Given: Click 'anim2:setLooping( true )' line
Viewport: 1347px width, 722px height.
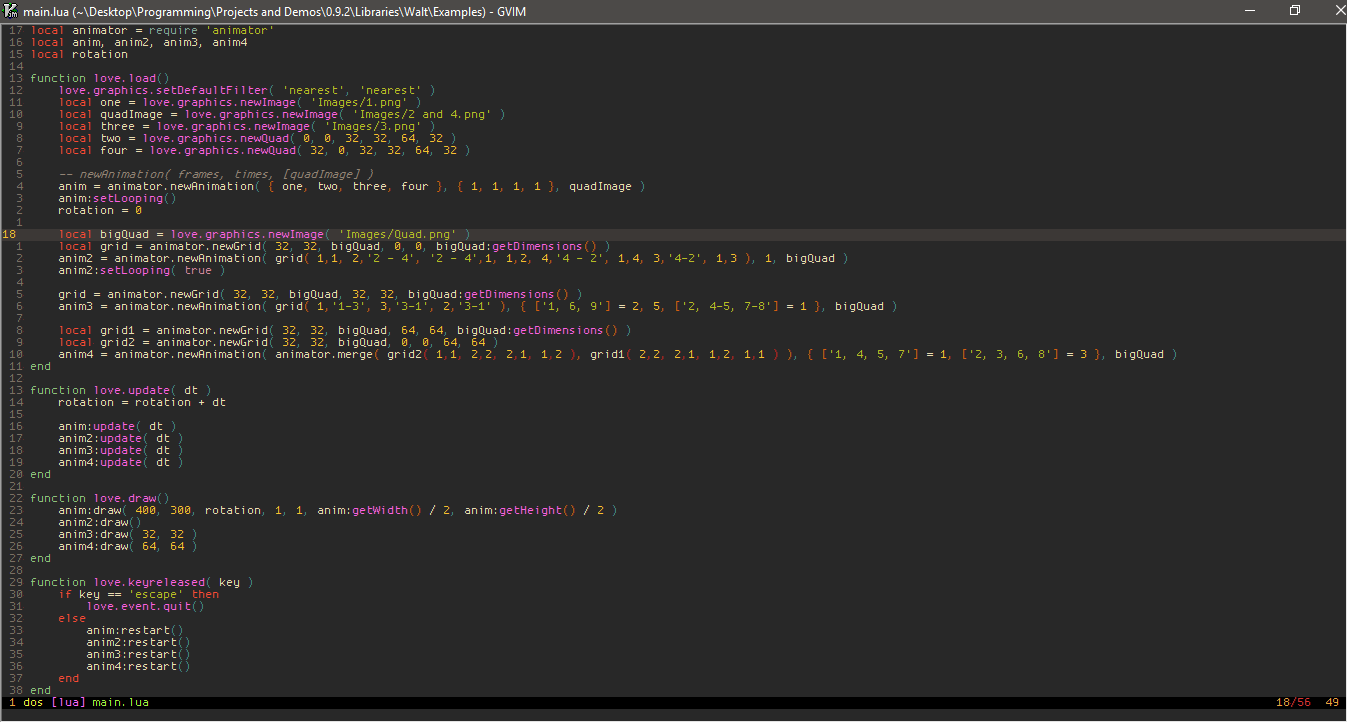Looking at the screenshot, I should [x=142, y=270].
